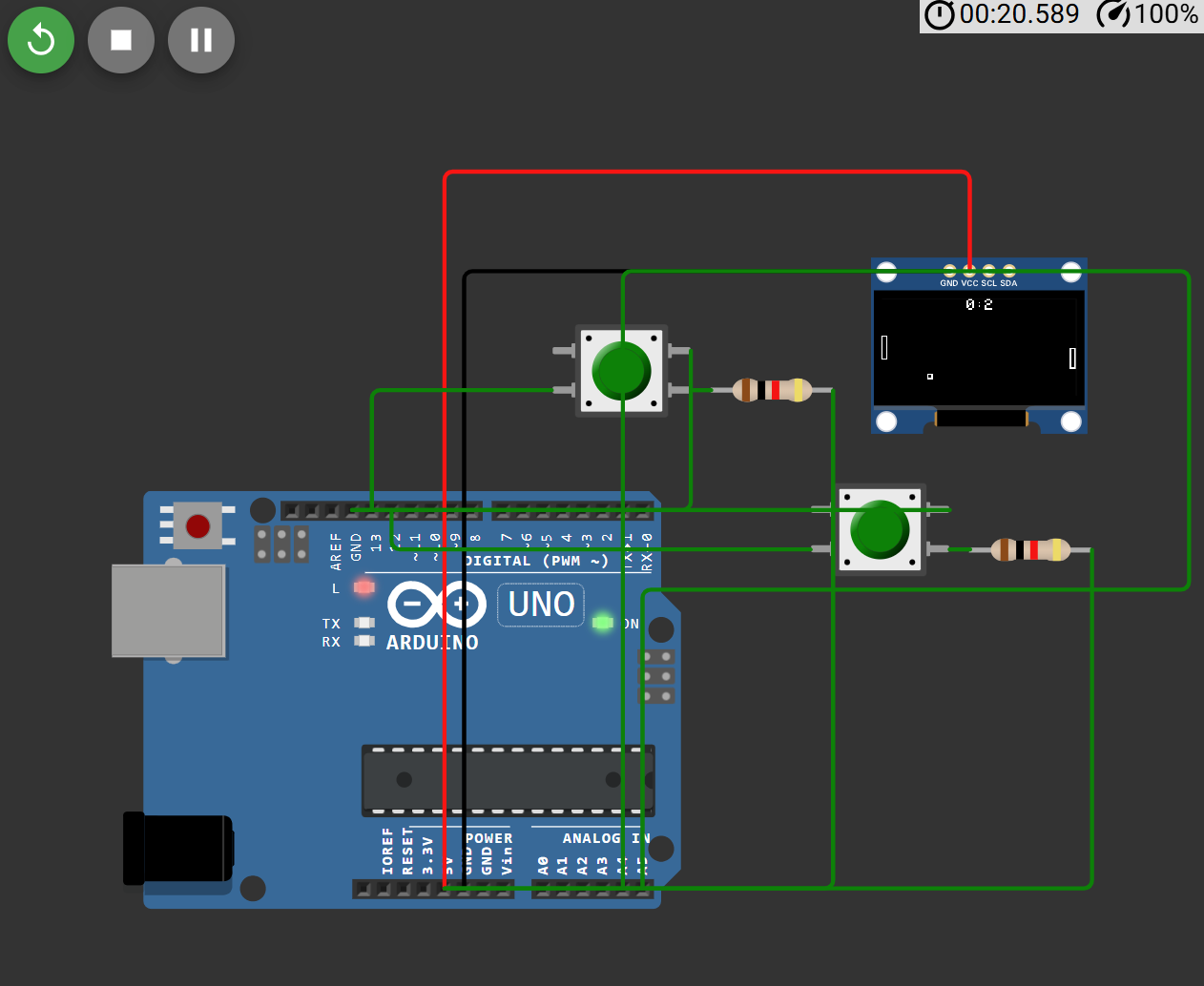Select the resistor beside the upper pushbutton
The width and height of the screenshot is (1204, 986).
click(x=772, y=390)
